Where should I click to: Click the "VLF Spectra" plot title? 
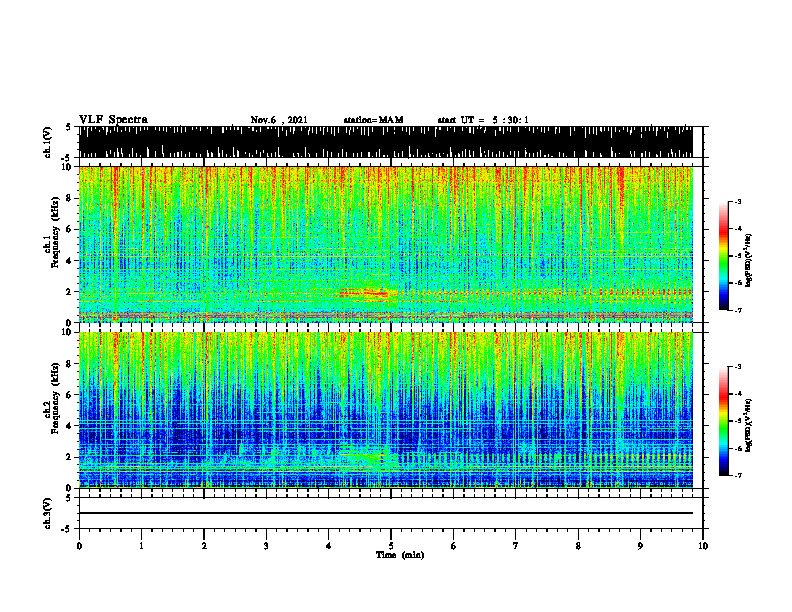pos(113,120)
